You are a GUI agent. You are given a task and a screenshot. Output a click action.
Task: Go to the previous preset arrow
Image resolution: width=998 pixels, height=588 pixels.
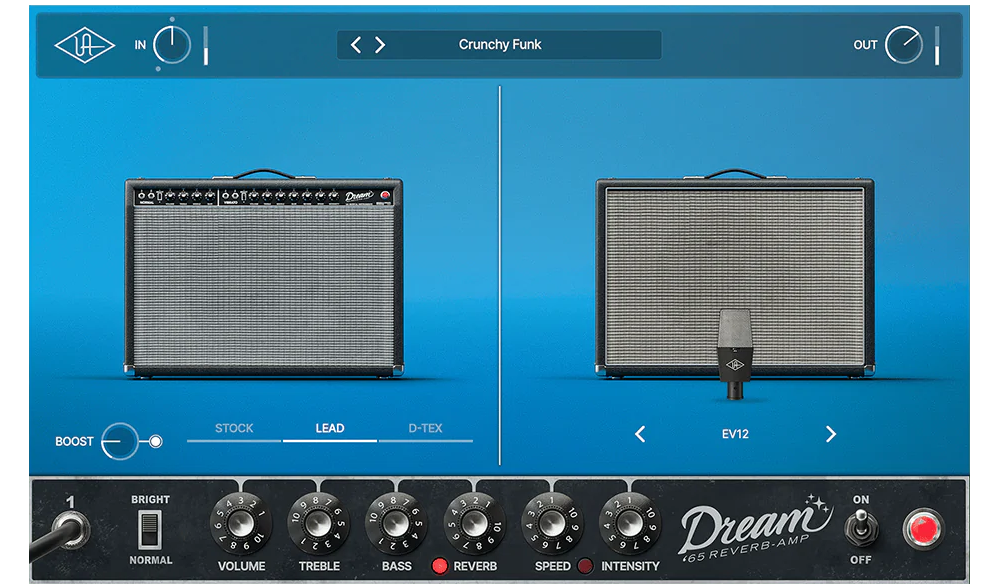[356, 45]
